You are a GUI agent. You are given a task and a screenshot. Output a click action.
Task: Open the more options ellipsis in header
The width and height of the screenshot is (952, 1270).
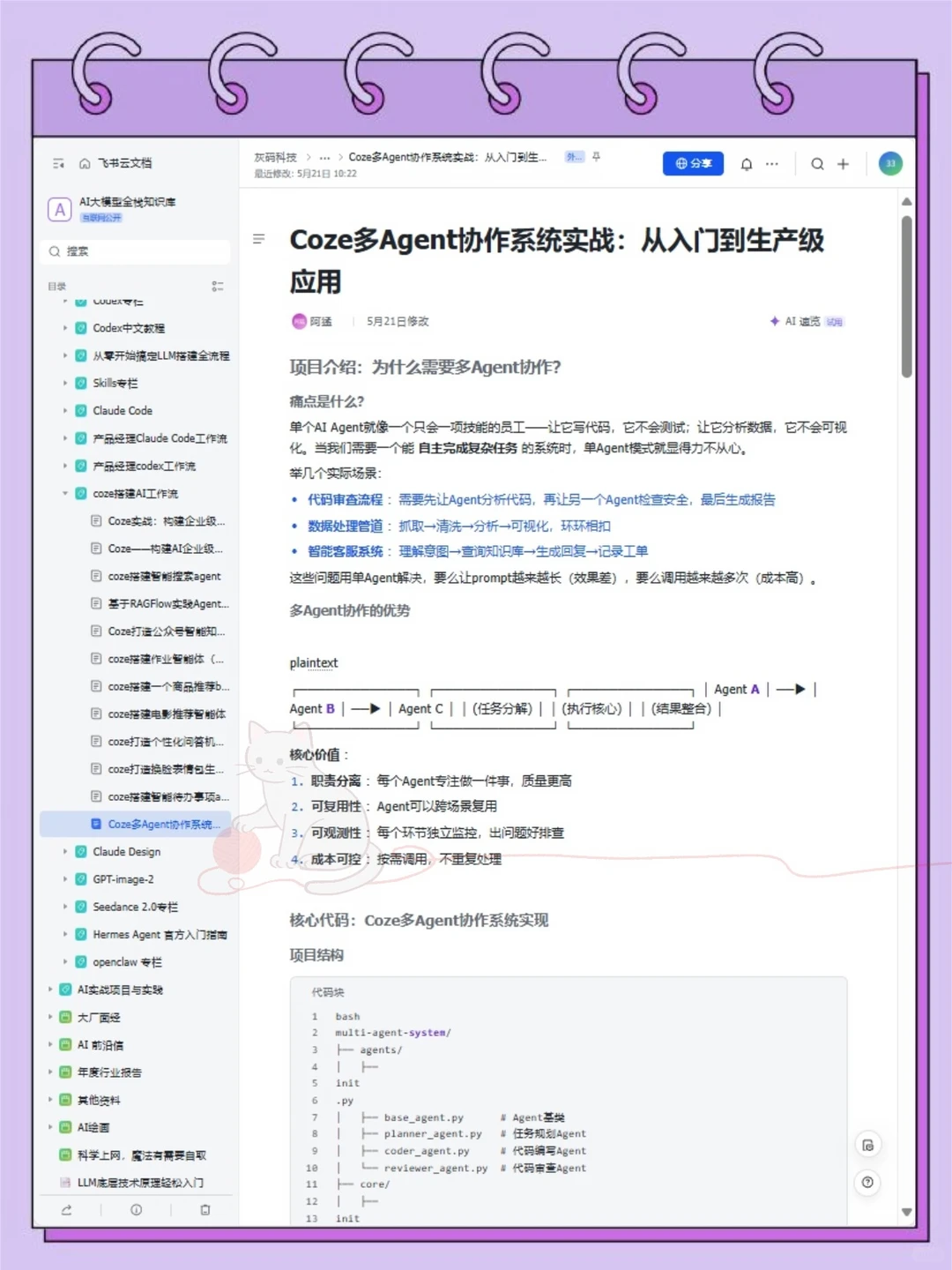coord(772,164)
